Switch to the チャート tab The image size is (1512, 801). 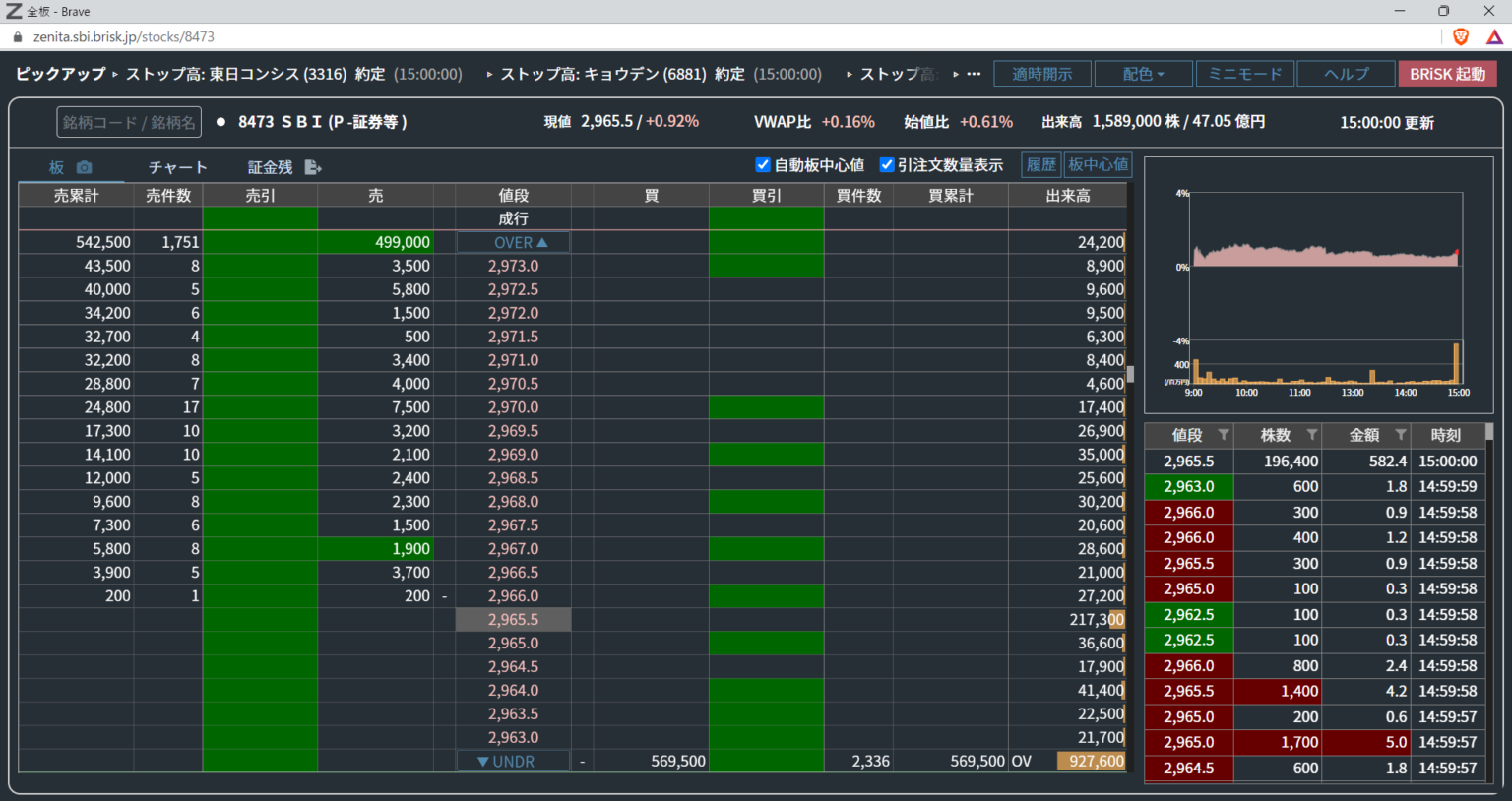(177, 167)
